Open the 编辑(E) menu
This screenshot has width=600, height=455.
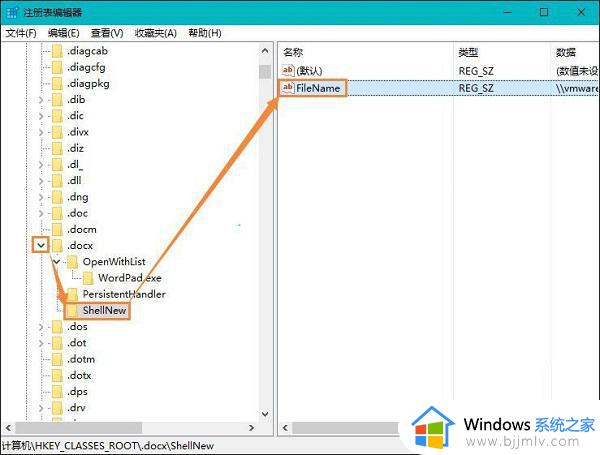(64, 33)
